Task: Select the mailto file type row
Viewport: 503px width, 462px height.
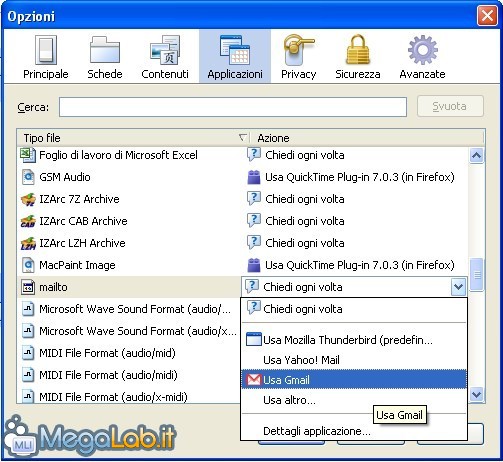Action: click(x=129, y=287)
